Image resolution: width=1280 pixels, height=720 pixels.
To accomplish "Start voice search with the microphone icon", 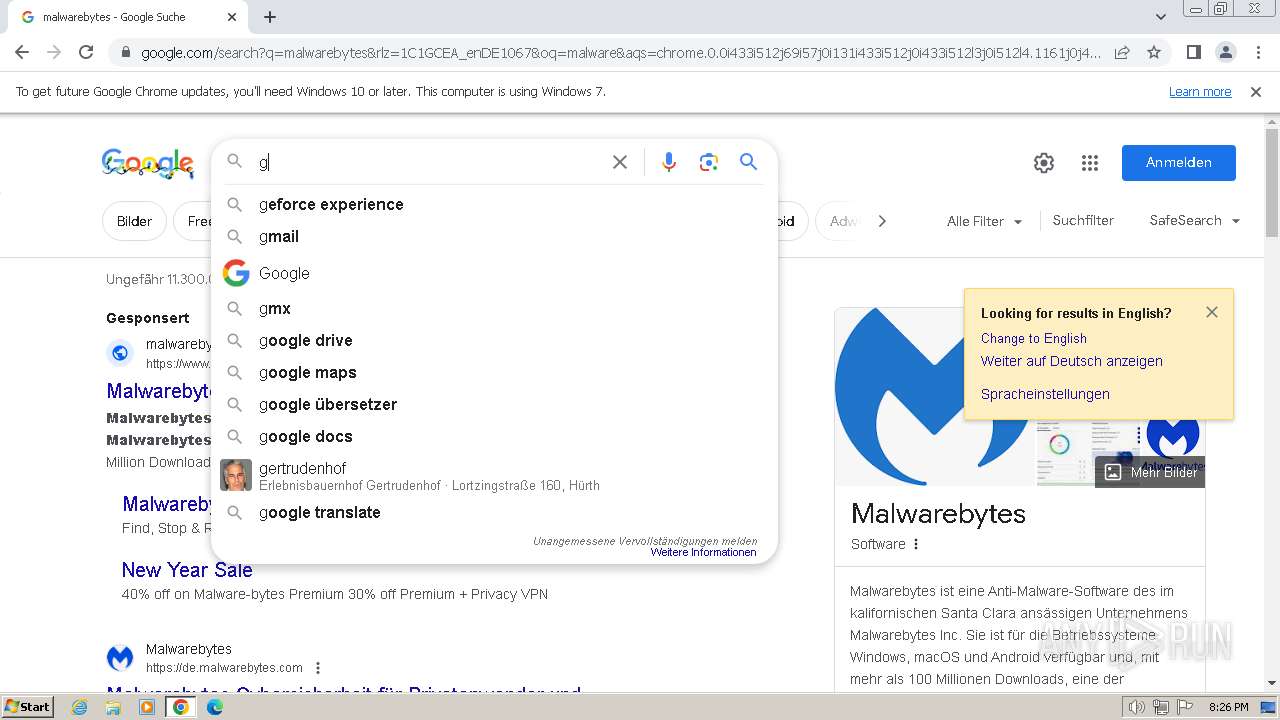I will [x=669, y=162].
